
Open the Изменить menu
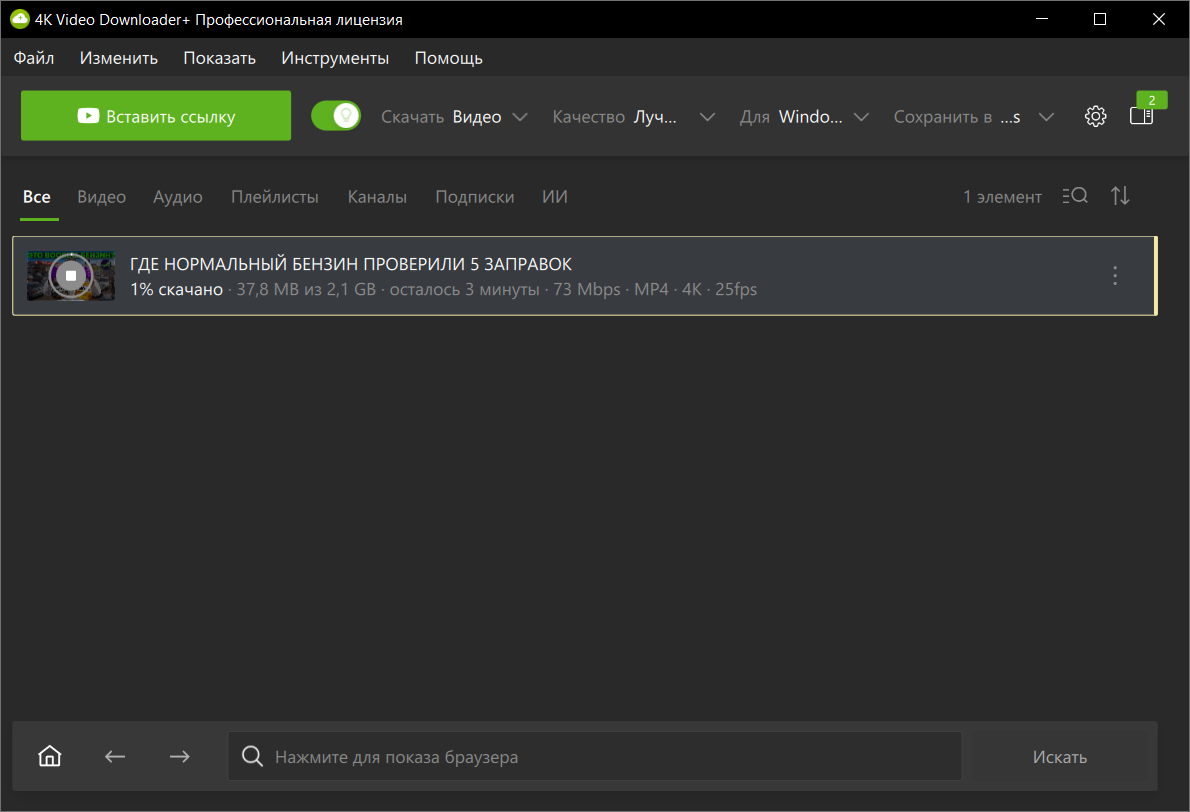(118, 58)
